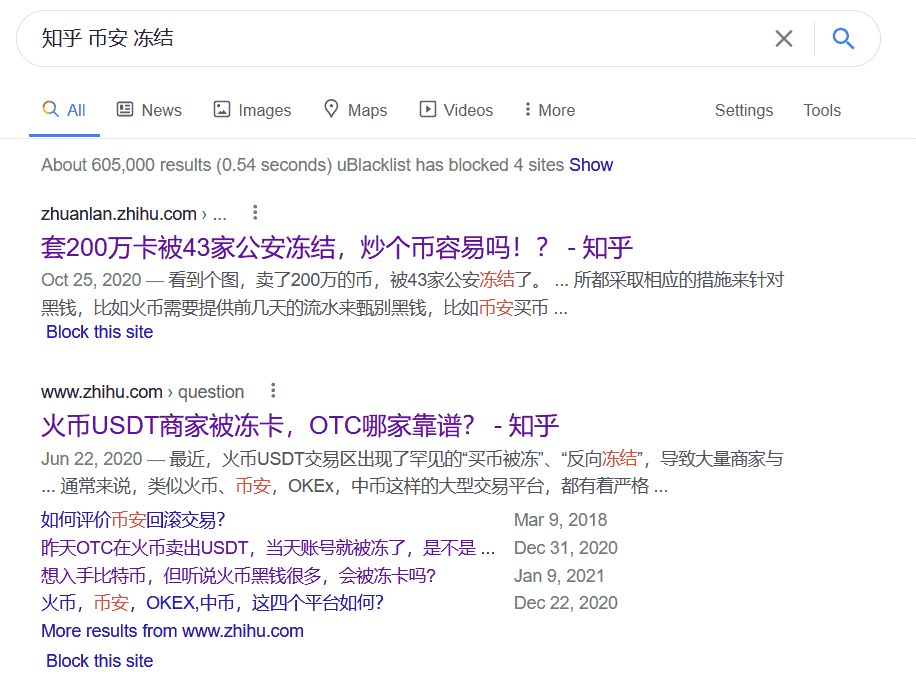Click the blue search magnifier icon

(843, 38)
